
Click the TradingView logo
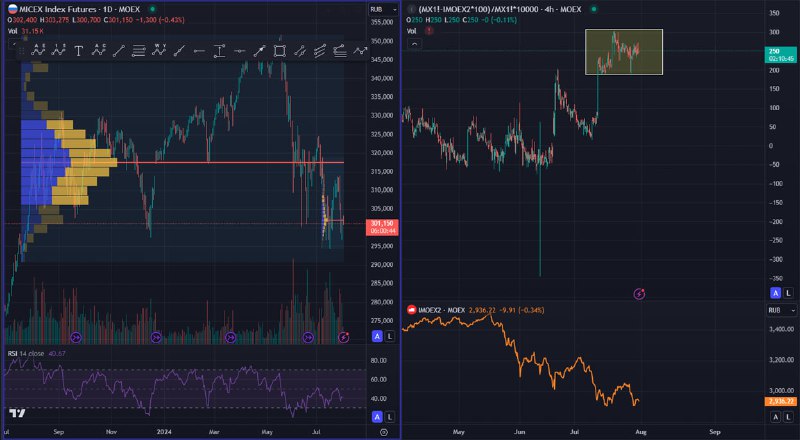(17, 413)
